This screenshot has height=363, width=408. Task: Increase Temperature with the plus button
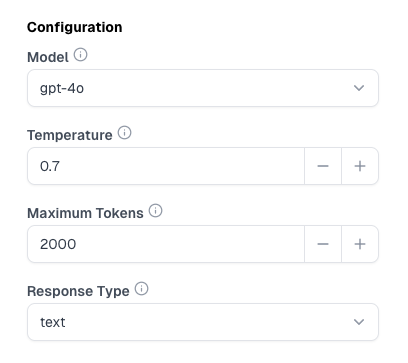(x=360, y=166)
